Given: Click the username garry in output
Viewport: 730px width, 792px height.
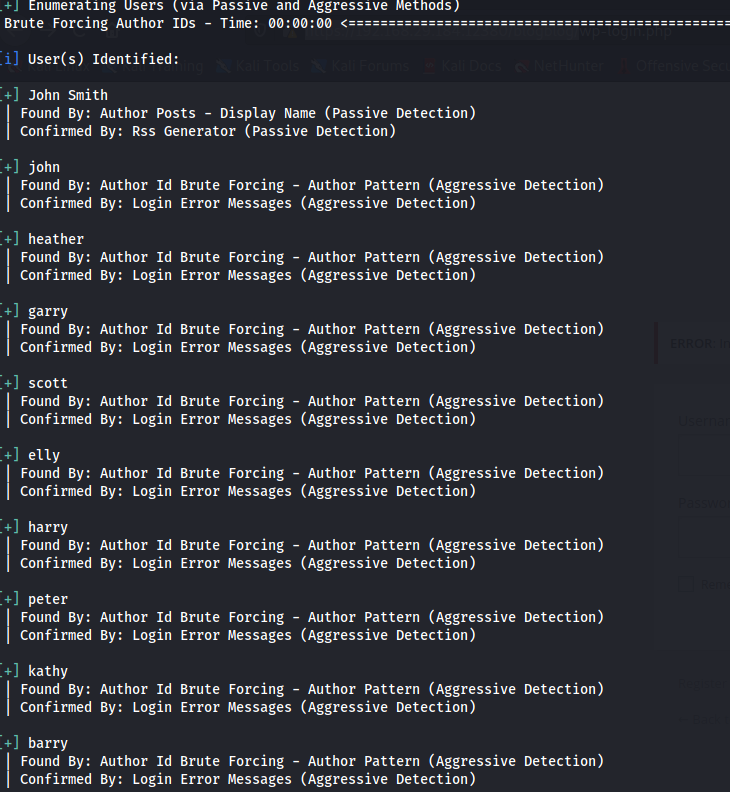Looking at the screenshot, I should (x=48, y=311).
